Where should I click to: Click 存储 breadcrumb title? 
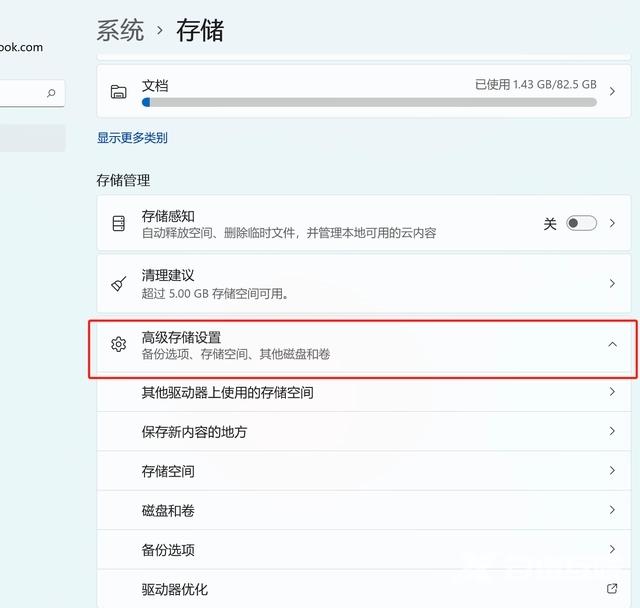[200, 31]
